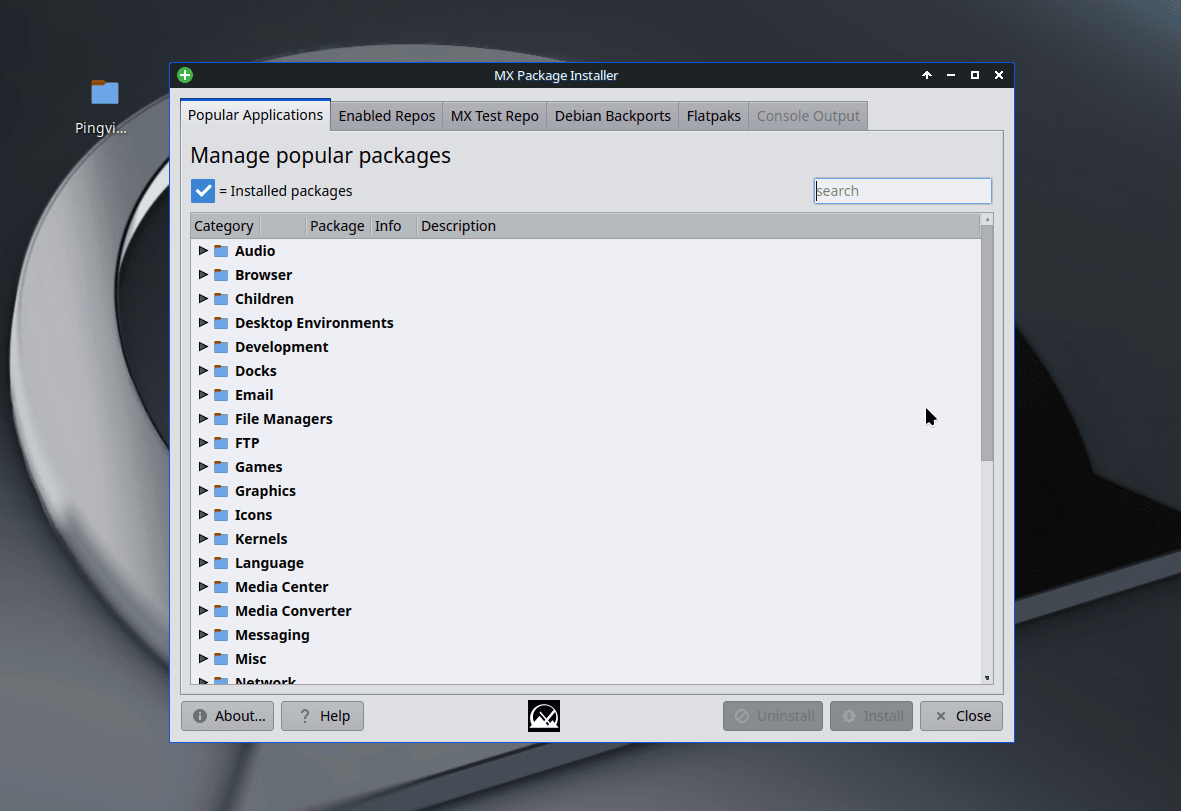Click the Browser folder icon

click(x=221, y=275)
